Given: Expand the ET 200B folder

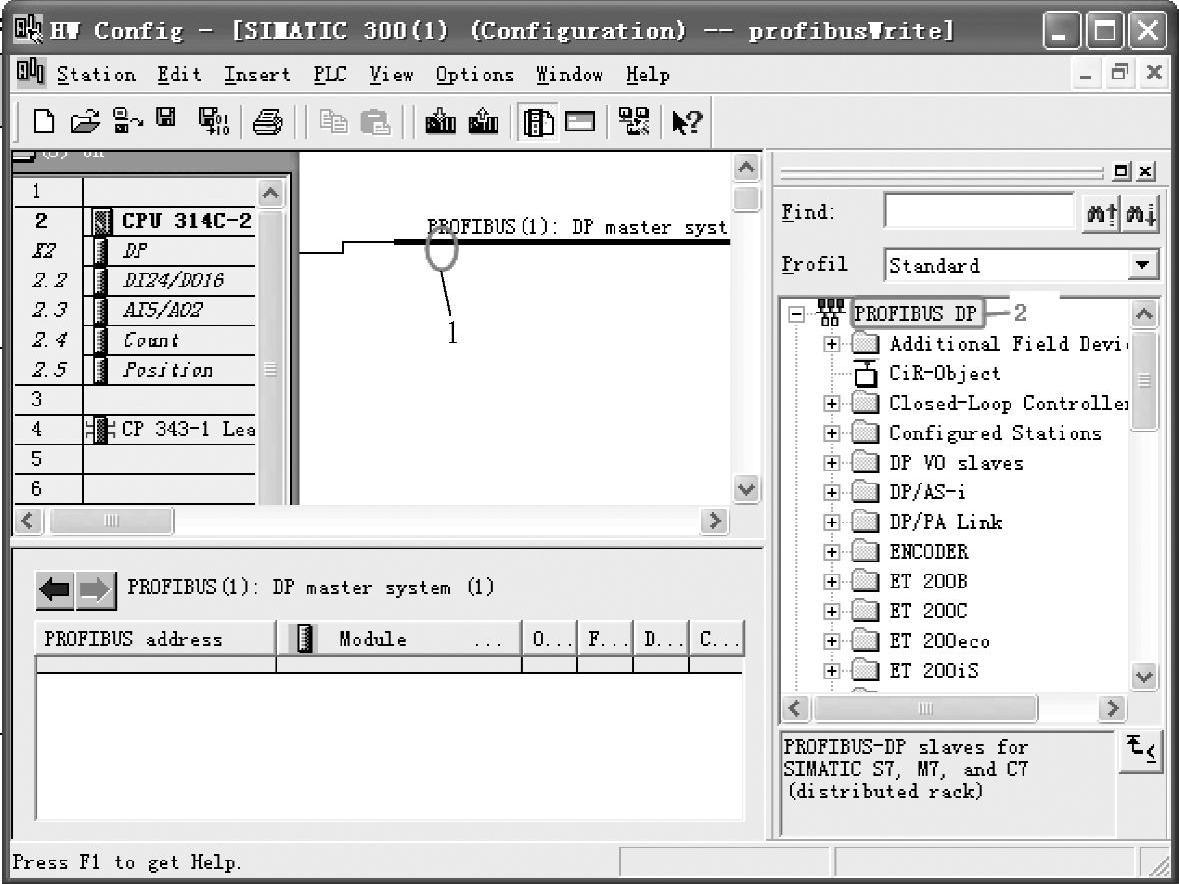Looking at the screenshot, I should click(831, 582).
